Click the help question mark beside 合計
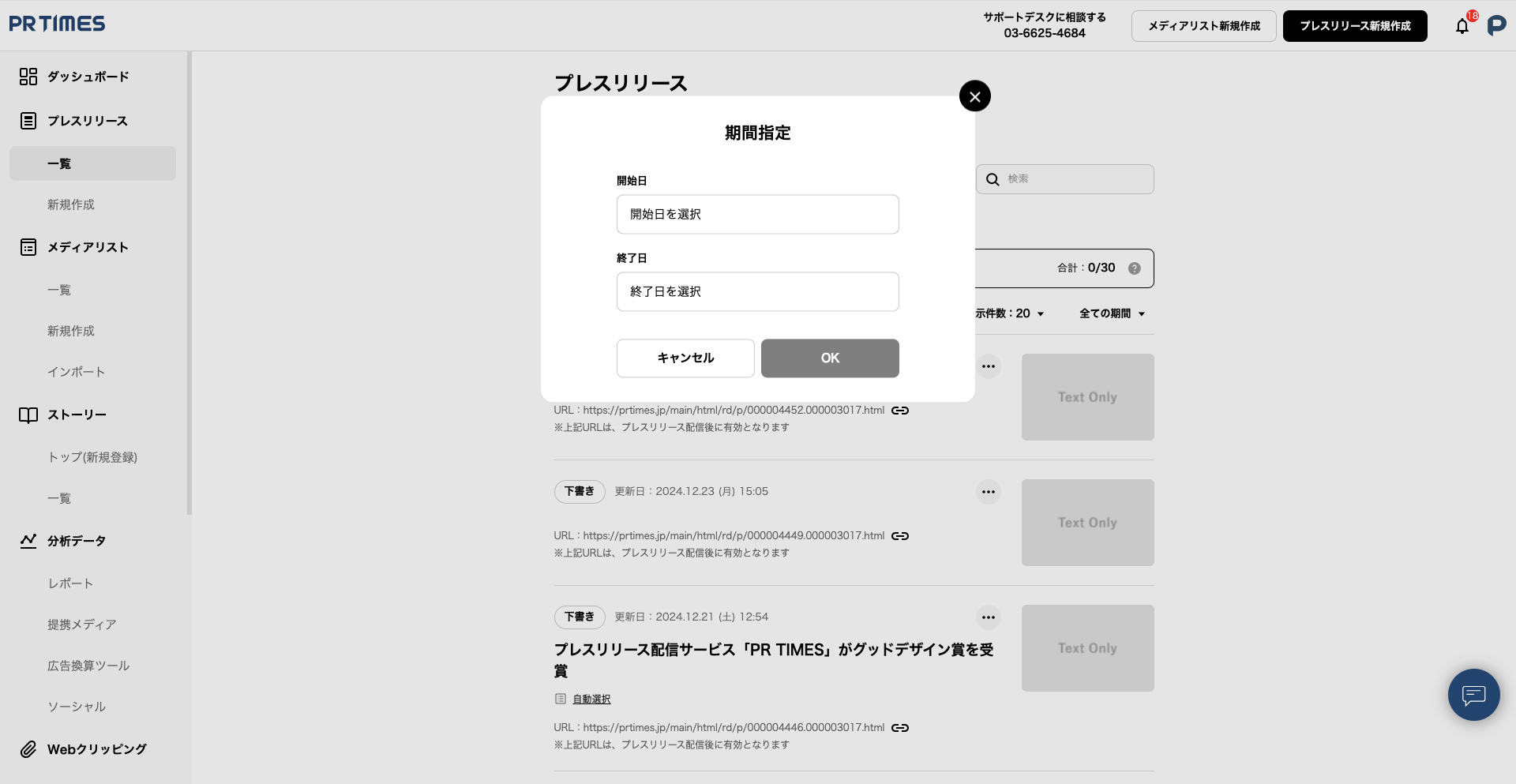The width and height of the screenshot is (1516, 784). coord(1135,268)
